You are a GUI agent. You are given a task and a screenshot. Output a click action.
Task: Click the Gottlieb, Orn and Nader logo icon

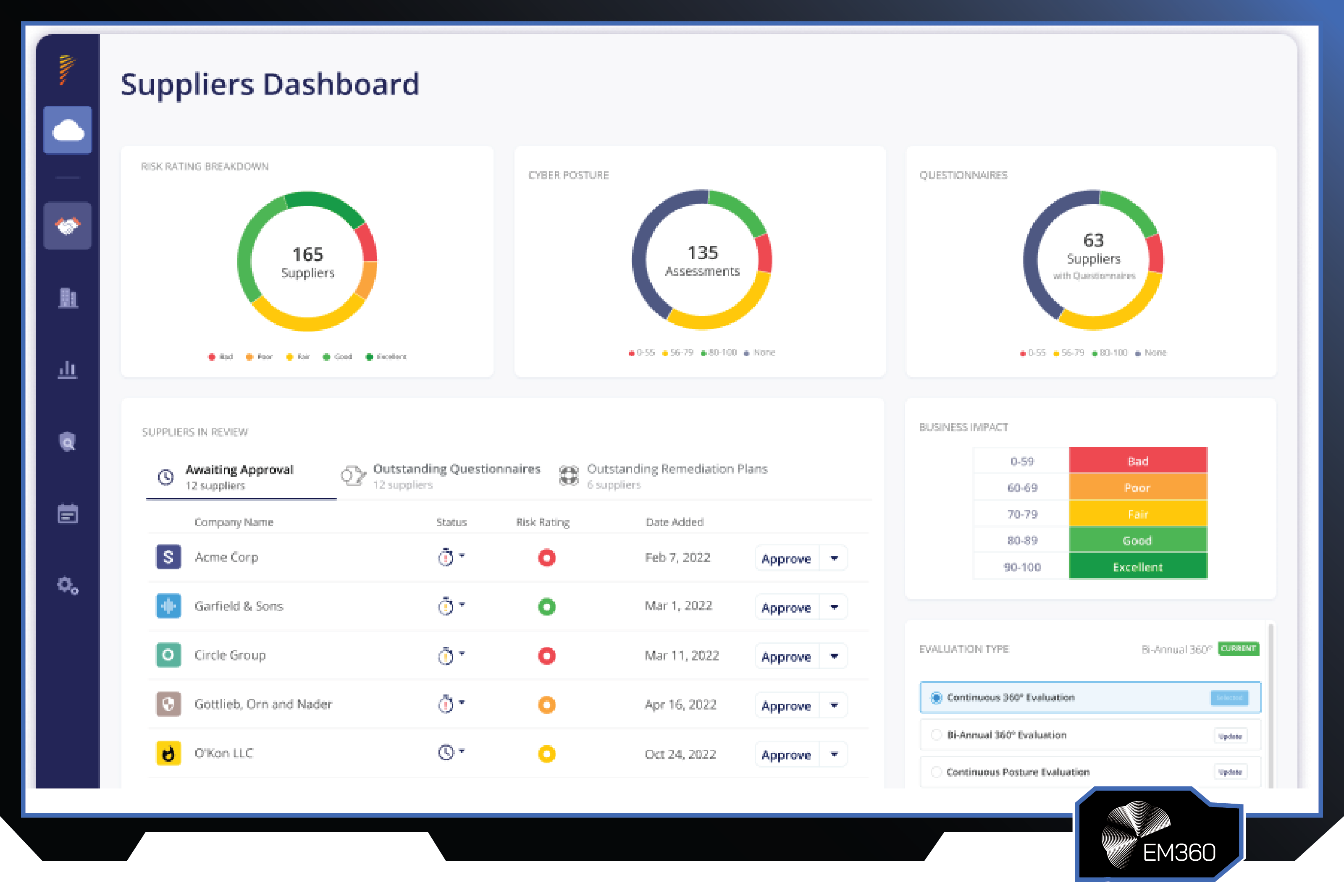[168, 704]
